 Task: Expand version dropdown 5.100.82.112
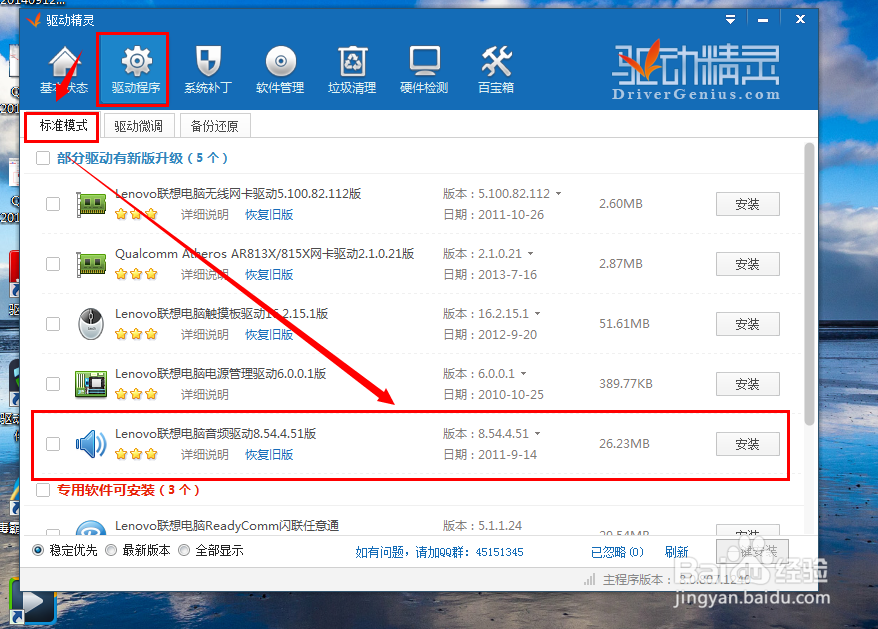pyautogui.click(x=558, y=194)
